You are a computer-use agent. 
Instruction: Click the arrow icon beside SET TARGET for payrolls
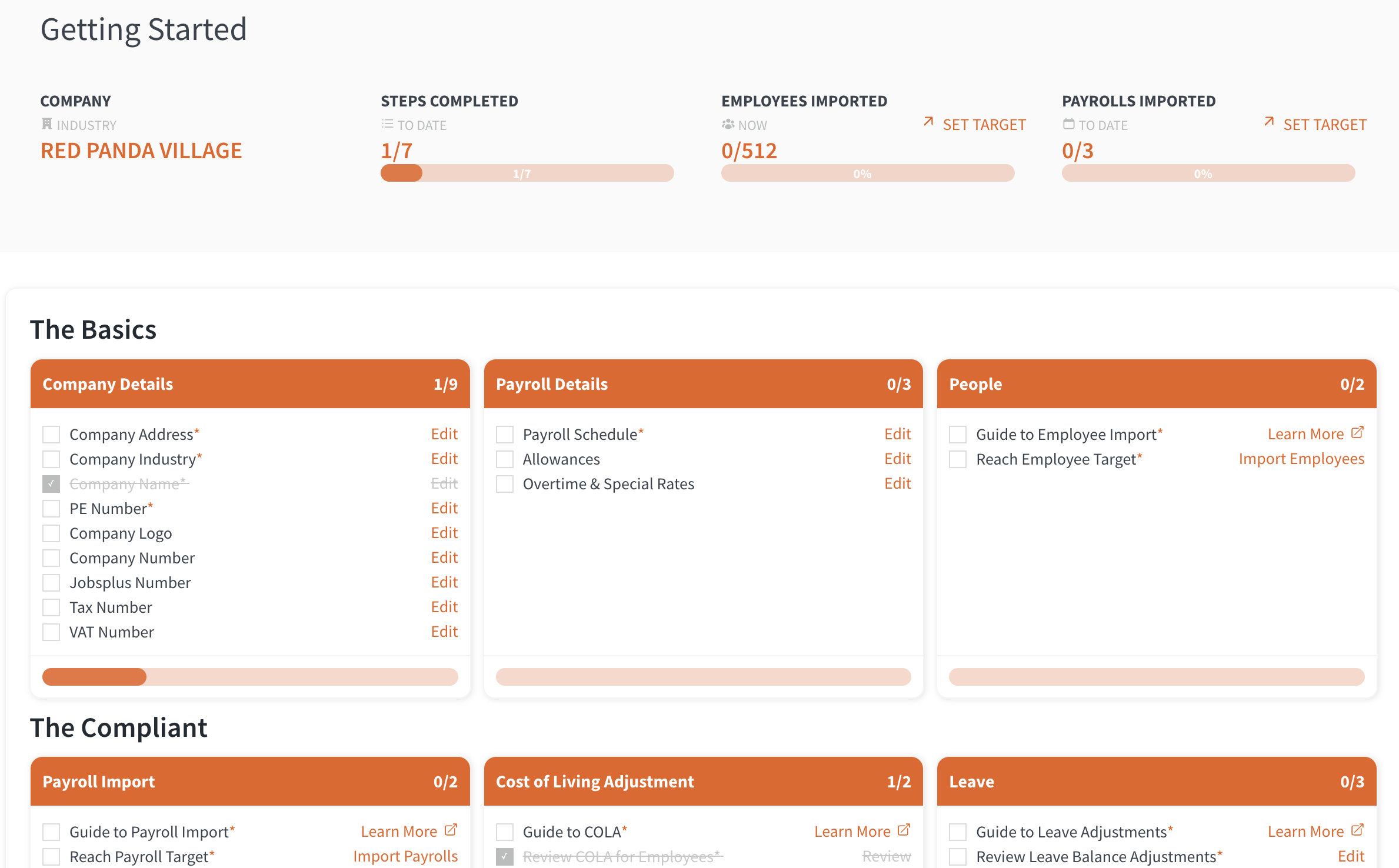pyautogui.click(x=1269, y=122)
